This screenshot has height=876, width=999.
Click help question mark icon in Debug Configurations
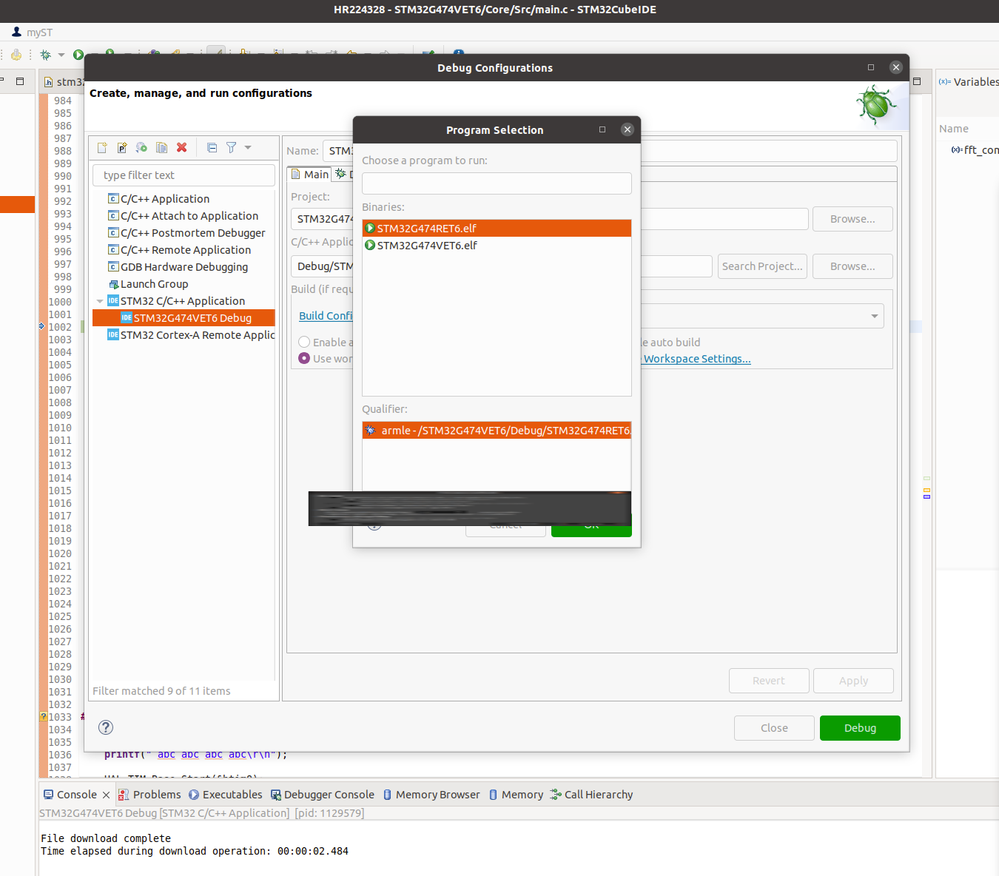coord(106,728)
